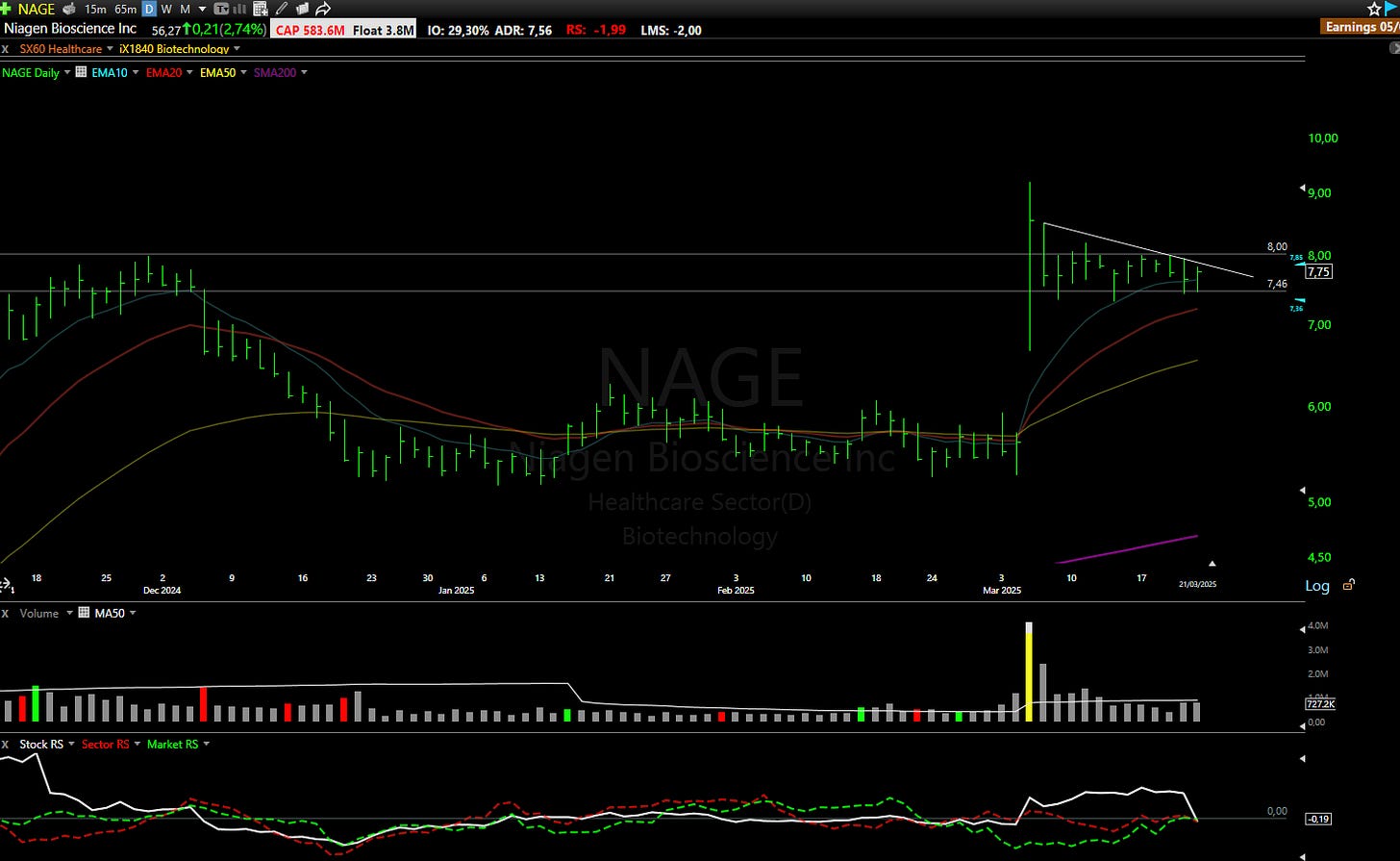
Task: Expand the SX60 Healthcare dropdown
Action: tap(109, 49)
